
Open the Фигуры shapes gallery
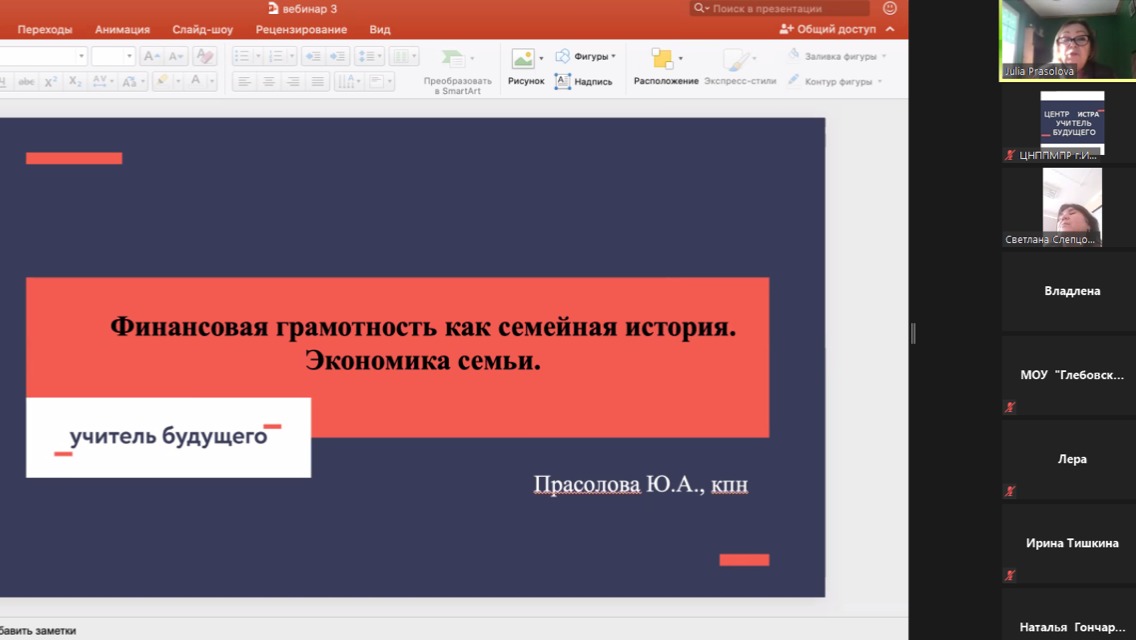(584, 55)
